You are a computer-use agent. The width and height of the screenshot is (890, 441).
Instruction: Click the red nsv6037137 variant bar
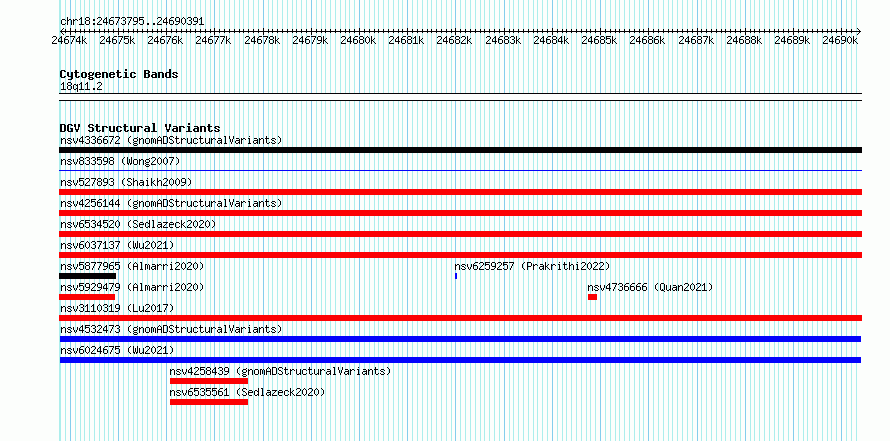coord(460,255)
